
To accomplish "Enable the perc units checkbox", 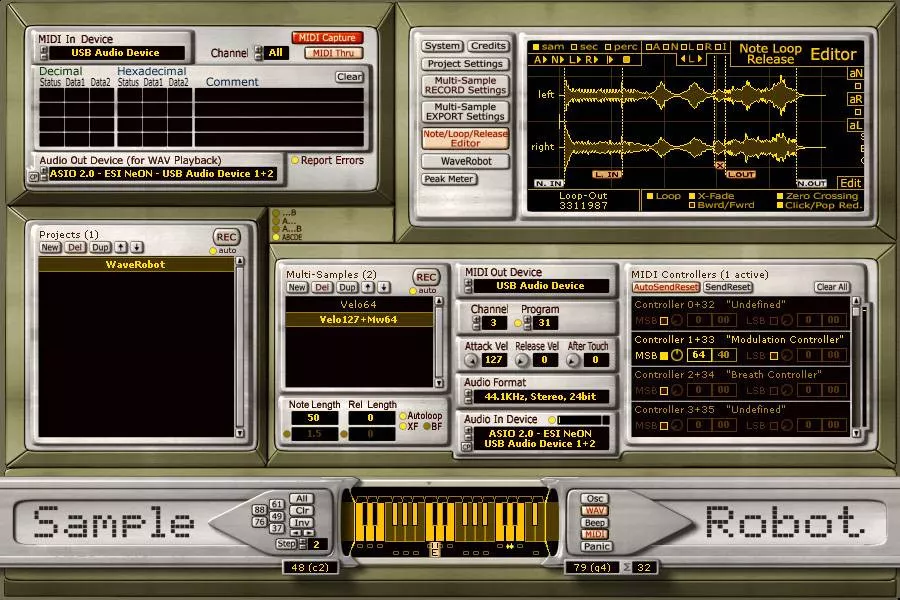I will coord(608,47).
